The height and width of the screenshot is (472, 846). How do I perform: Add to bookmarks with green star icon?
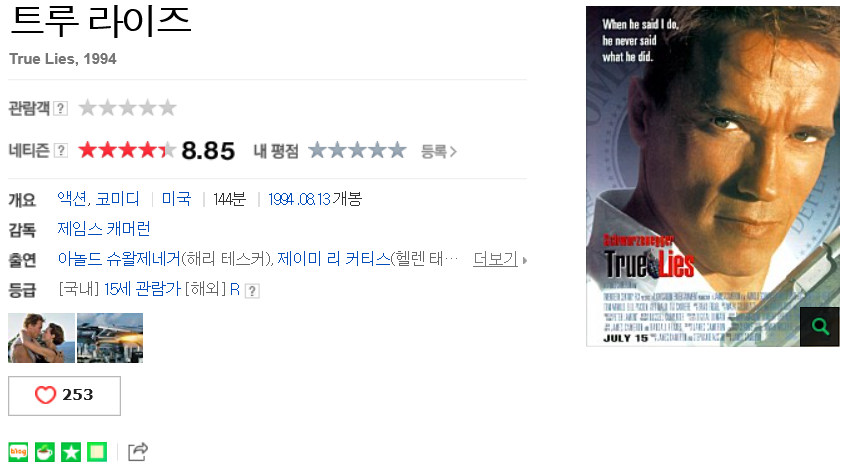coord(71,452)
